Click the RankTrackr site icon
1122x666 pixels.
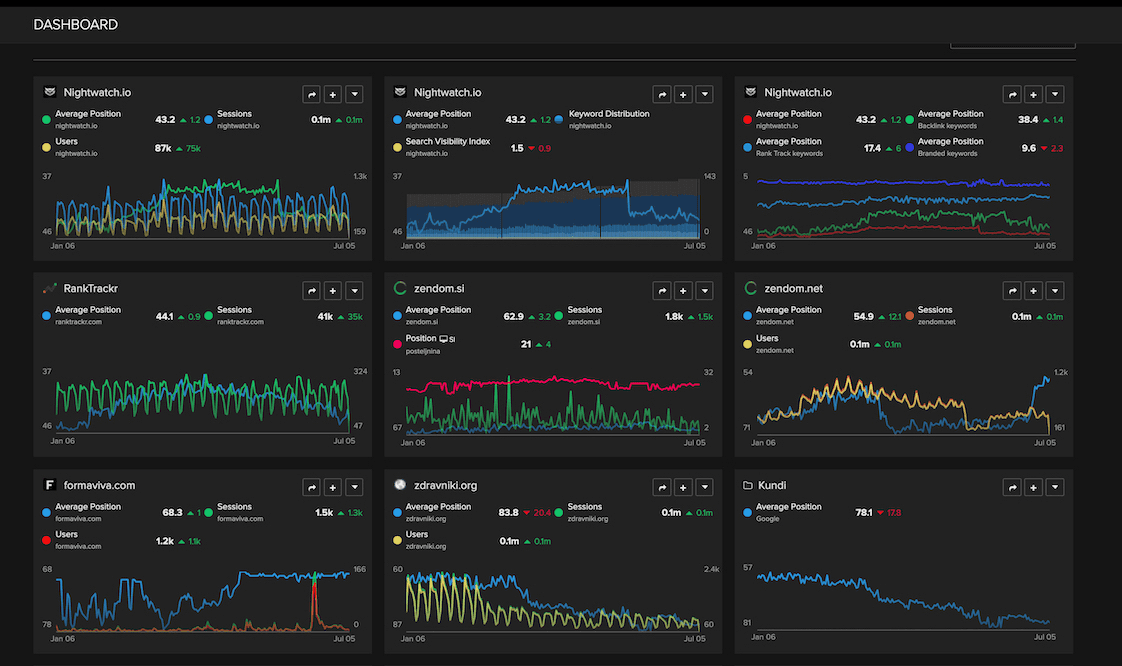tap(48, 288)
